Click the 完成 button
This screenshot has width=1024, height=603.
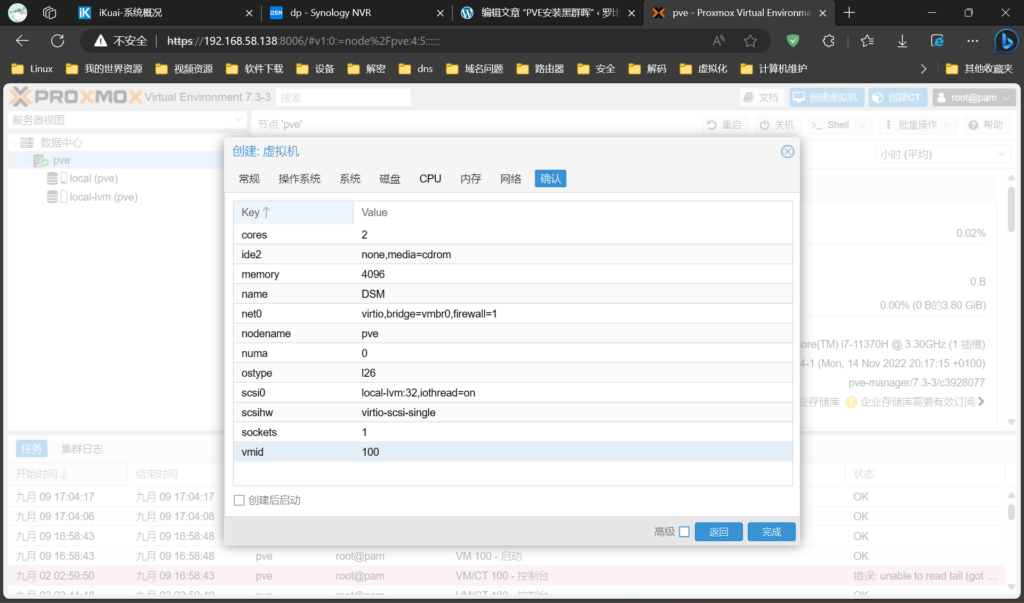(x=771, y=532)
